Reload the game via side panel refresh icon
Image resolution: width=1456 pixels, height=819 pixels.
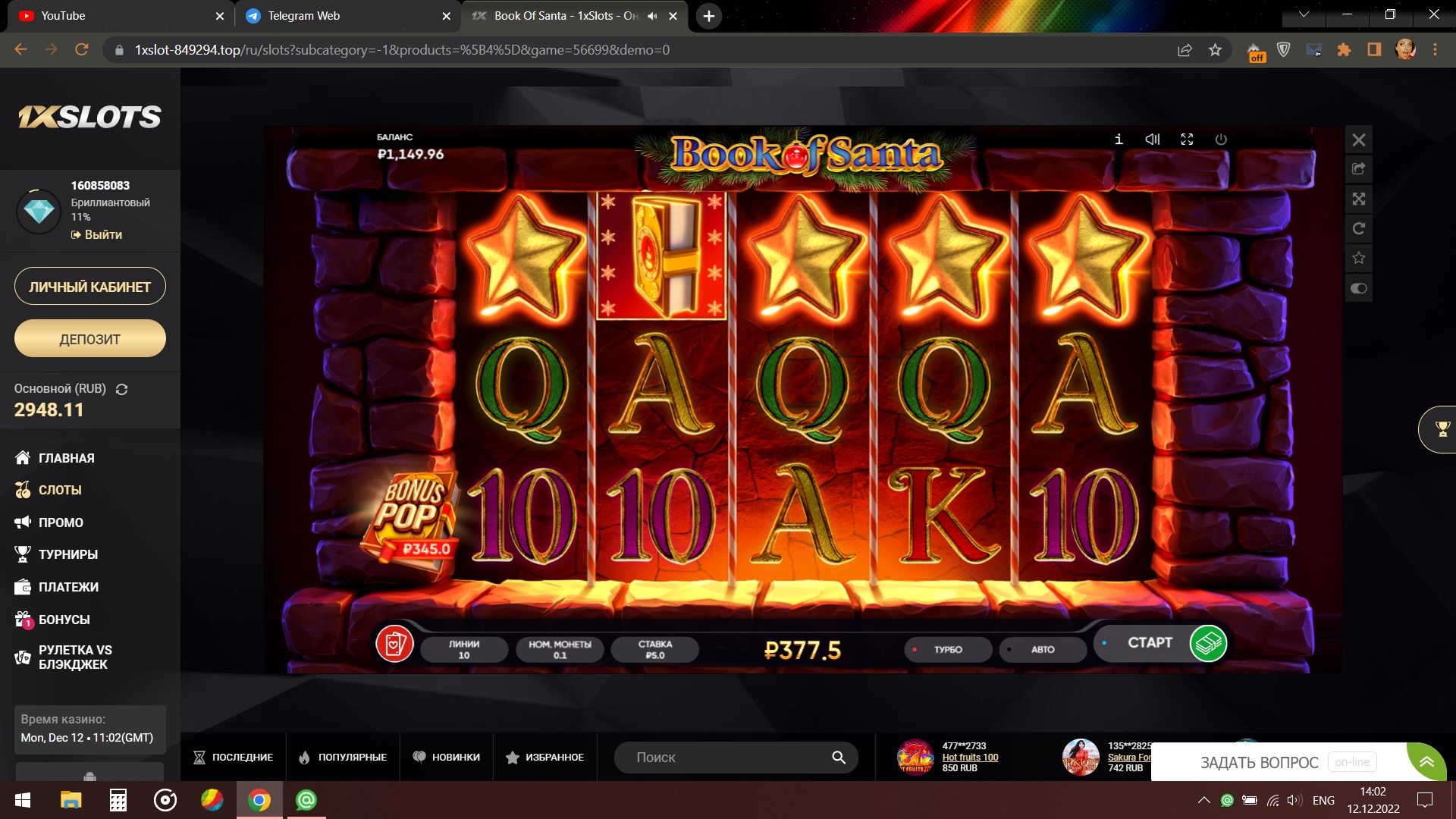click(1359, 228)
